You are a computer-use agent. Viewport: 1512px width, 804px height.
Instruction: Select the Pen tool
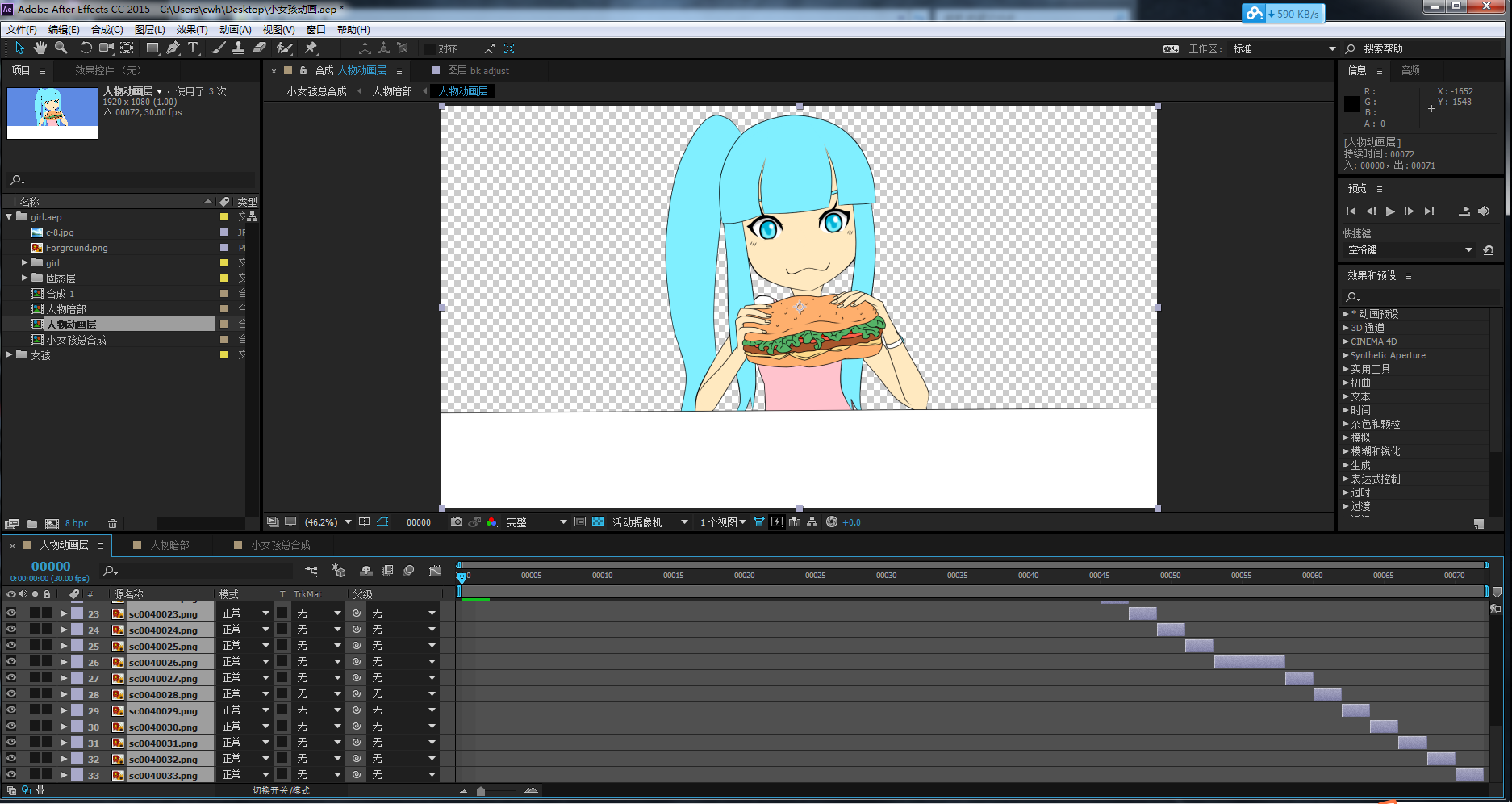click(x=173, y=48)
